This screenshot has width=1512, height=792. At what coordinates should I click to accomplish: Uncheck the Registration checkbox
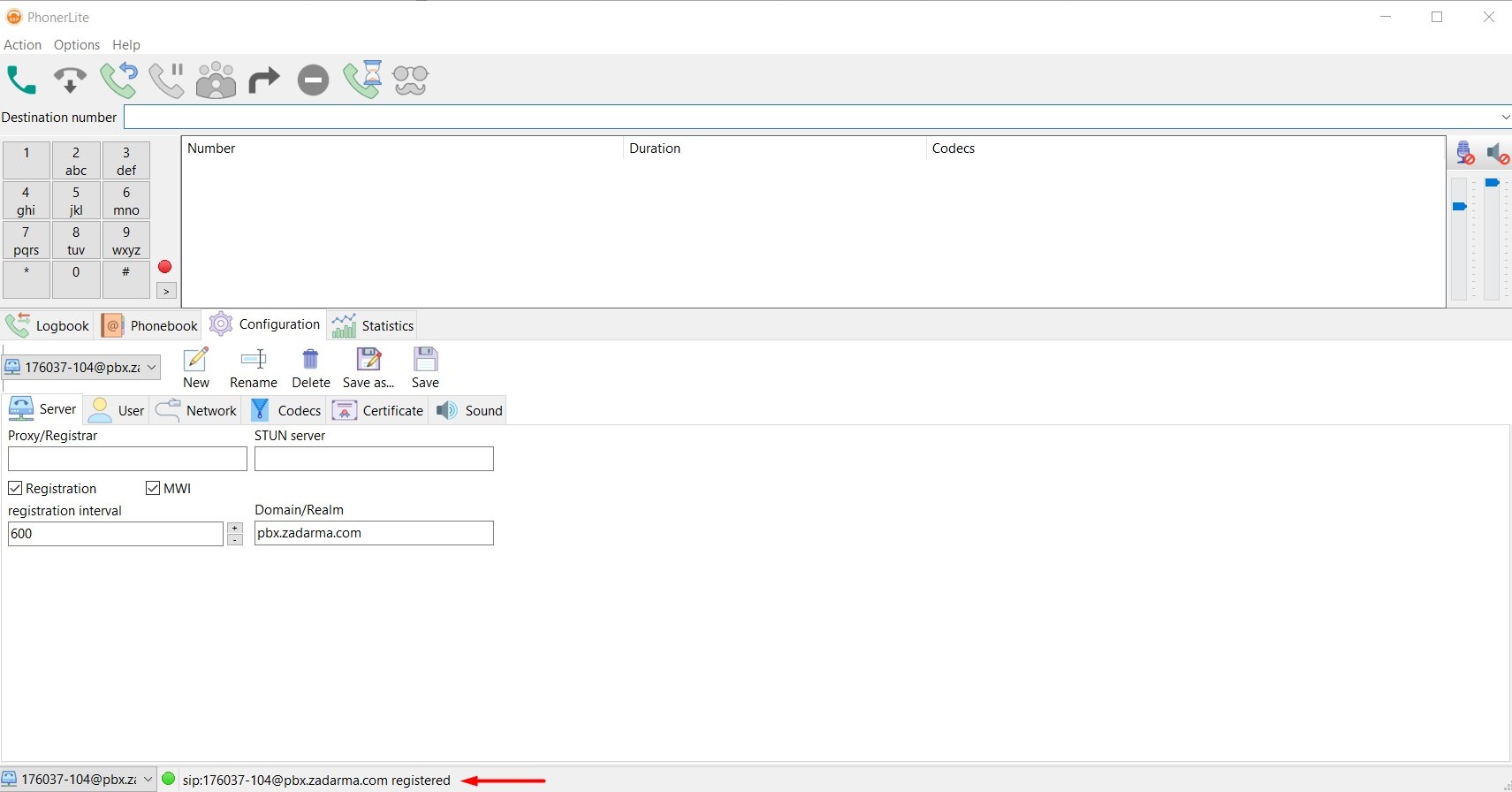point(15,488)
